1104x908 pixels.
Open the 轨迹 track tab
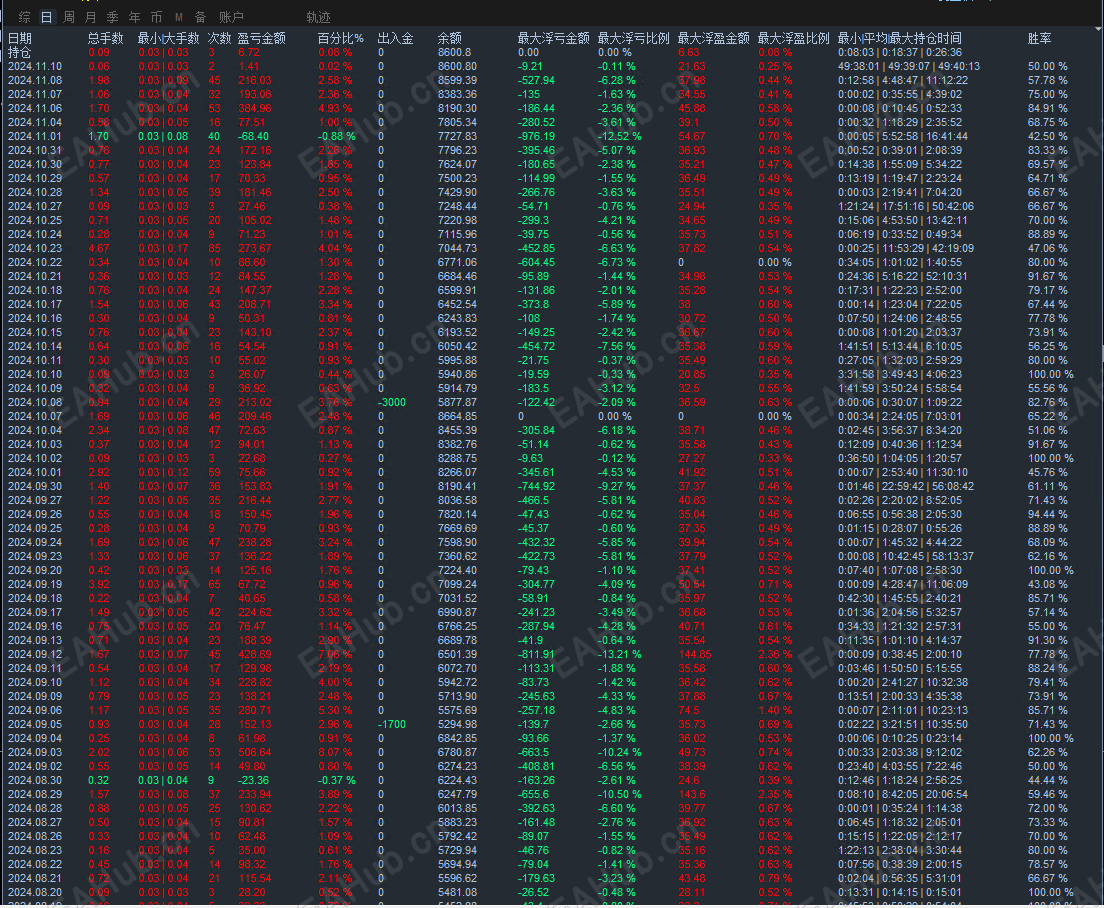tap(318, 17)
